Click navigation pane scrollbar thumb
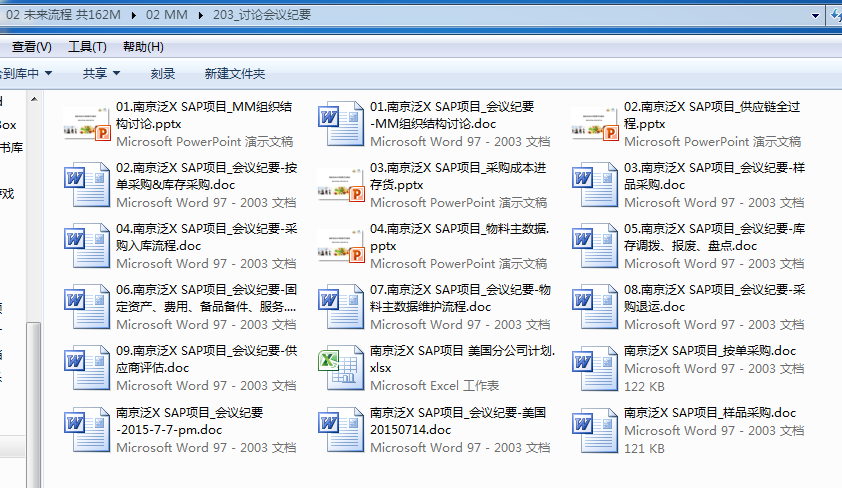 (x=33, y=405)
